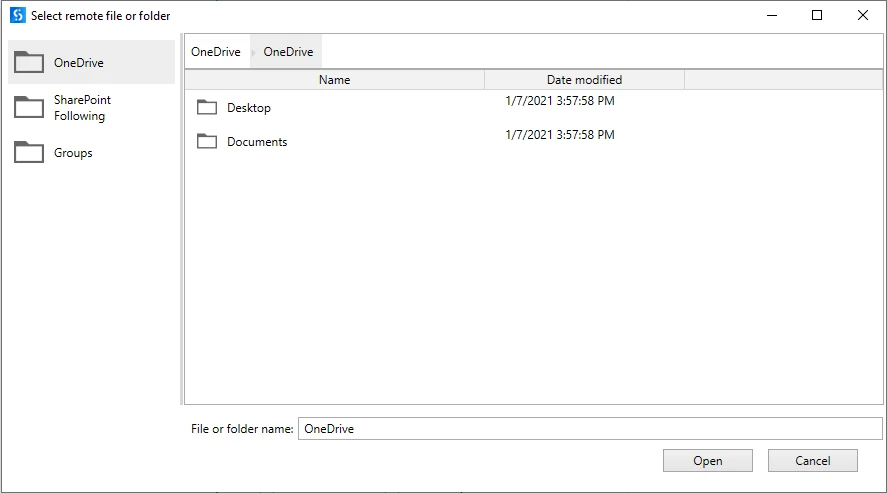Screen dimensions: 887x493
Task: Close the Select remote file dialog
Action: click(x=863, y=15)
